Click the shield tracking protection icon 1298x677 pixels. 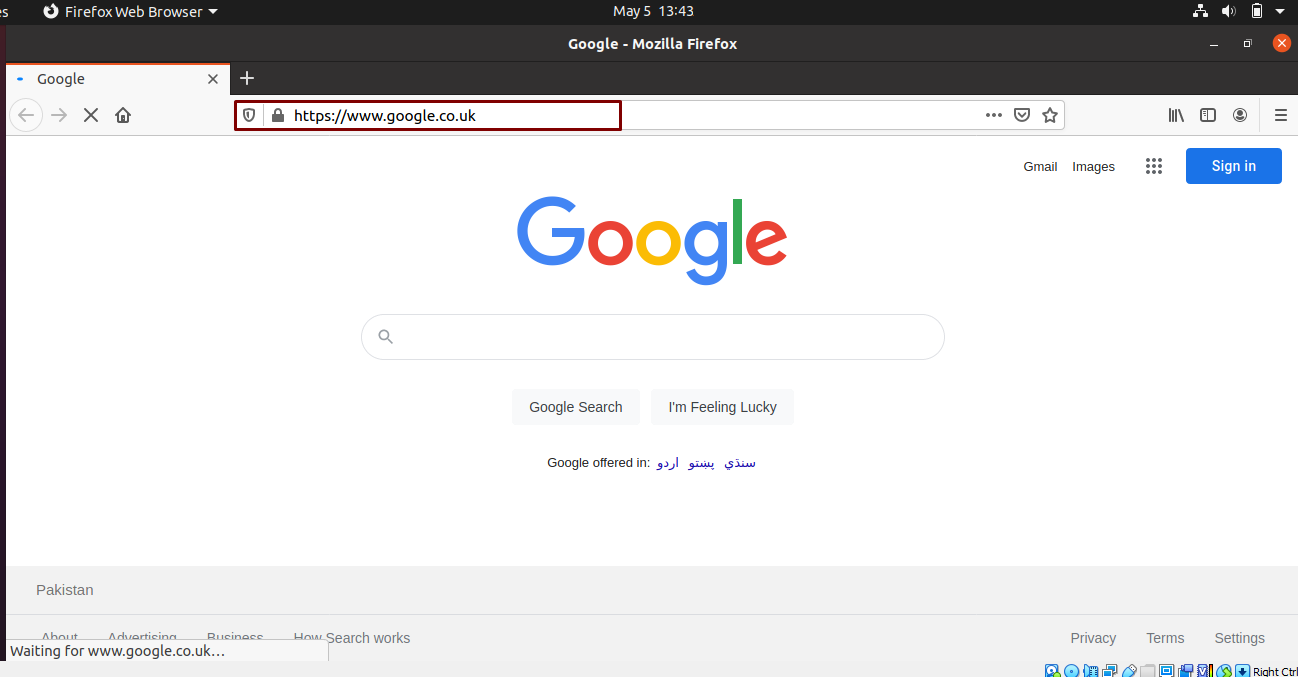click(x=248, y=115)
